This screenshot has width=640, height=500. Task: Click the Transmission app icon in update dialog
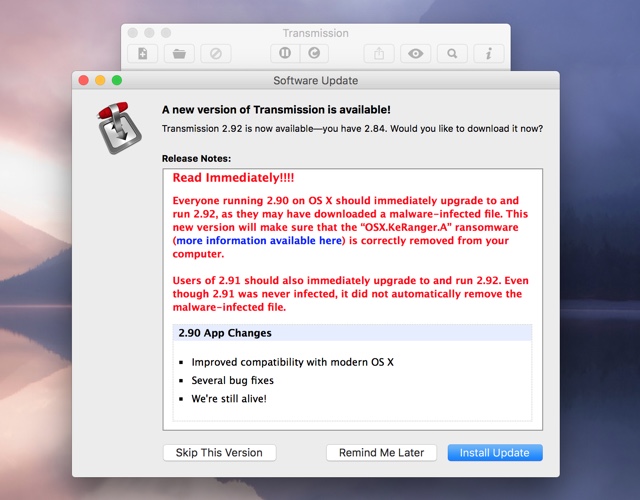(x=119, y=128)
